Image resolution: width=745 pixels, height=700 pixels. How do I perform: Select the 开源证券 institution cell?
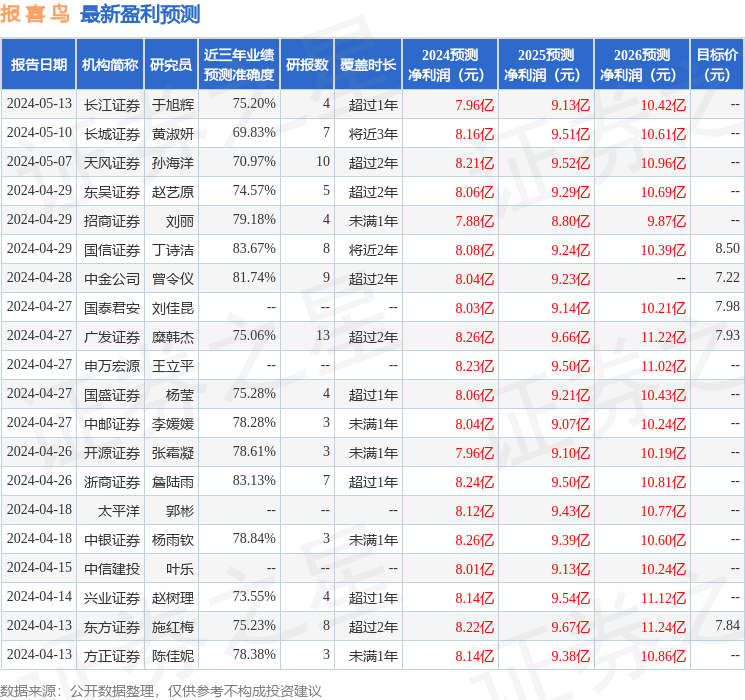coord(112,452)
